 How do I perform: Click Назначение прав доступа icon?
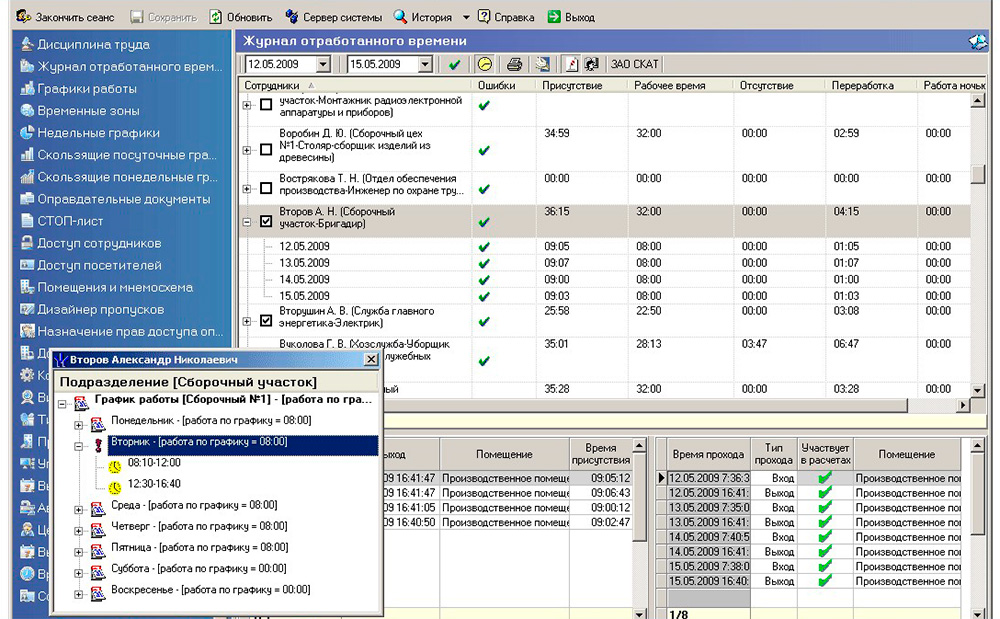(27, 331)
